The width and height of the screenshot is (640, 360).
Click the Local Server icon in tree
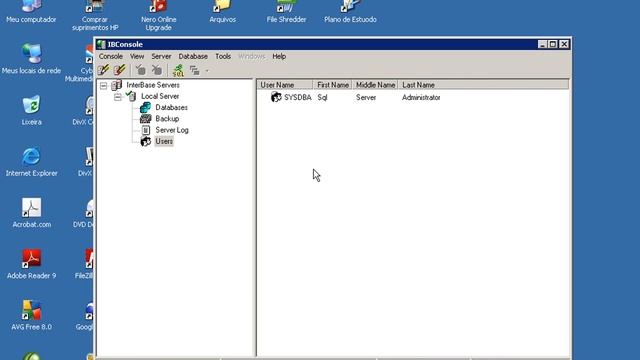coord(131,96)
